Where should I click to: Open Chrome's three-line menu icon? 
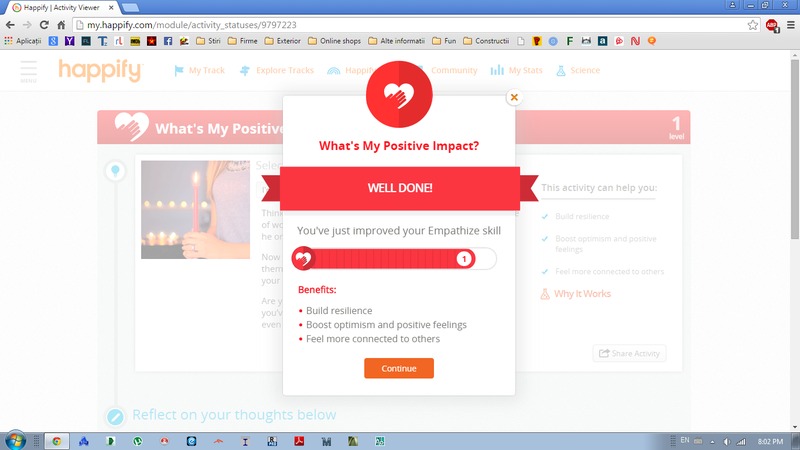(791, 25)
